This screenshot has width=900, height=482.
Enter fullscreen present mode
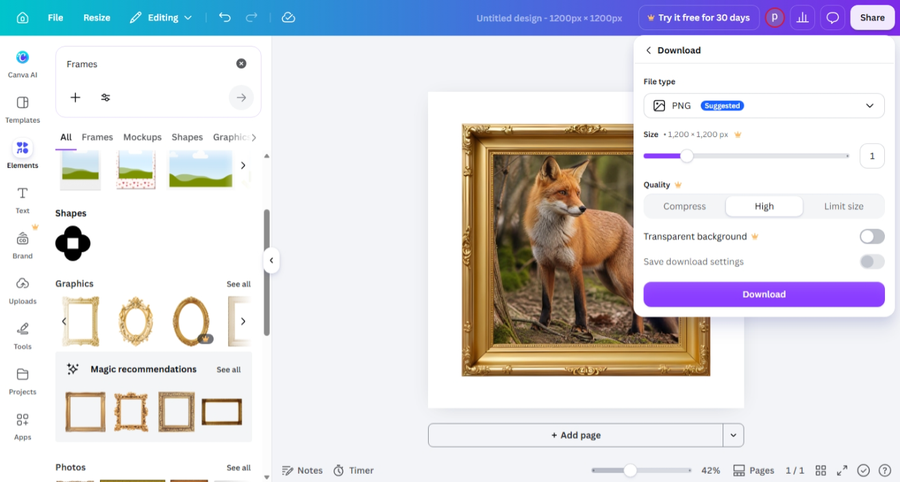point(842,471)
